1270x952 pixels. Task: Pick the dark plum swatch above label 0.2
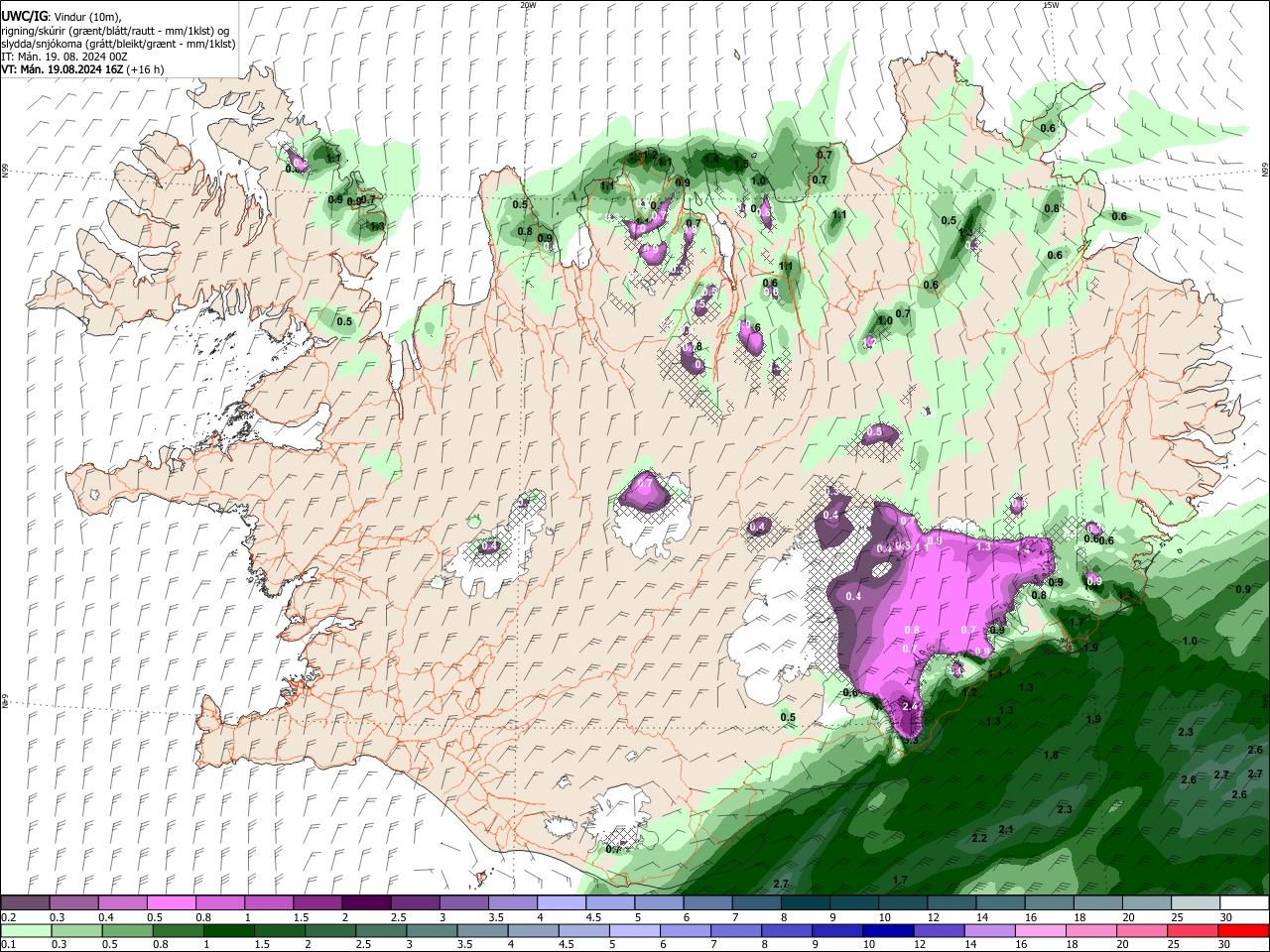click(25, 903)
